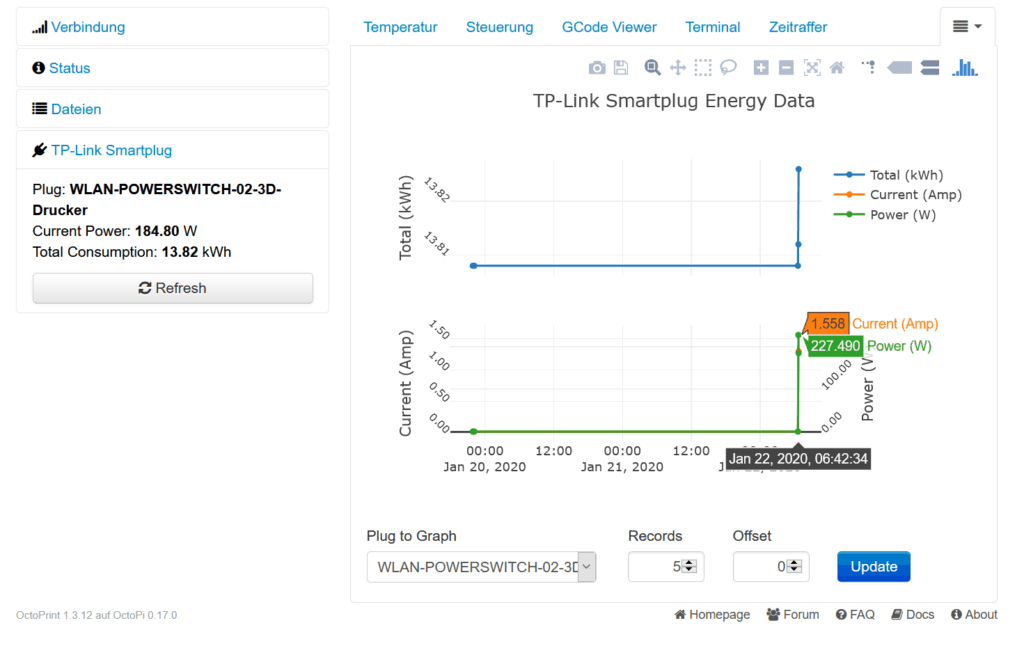
Task: Click the Jan 22, 2020 06:42:34 tooltip
Action: [798, 459]
